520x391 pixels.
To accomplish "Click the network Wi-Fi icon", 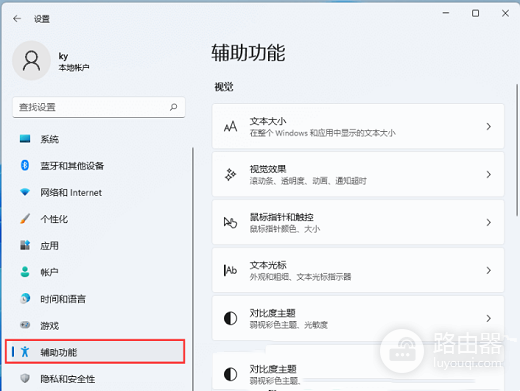I will (25, 192).
